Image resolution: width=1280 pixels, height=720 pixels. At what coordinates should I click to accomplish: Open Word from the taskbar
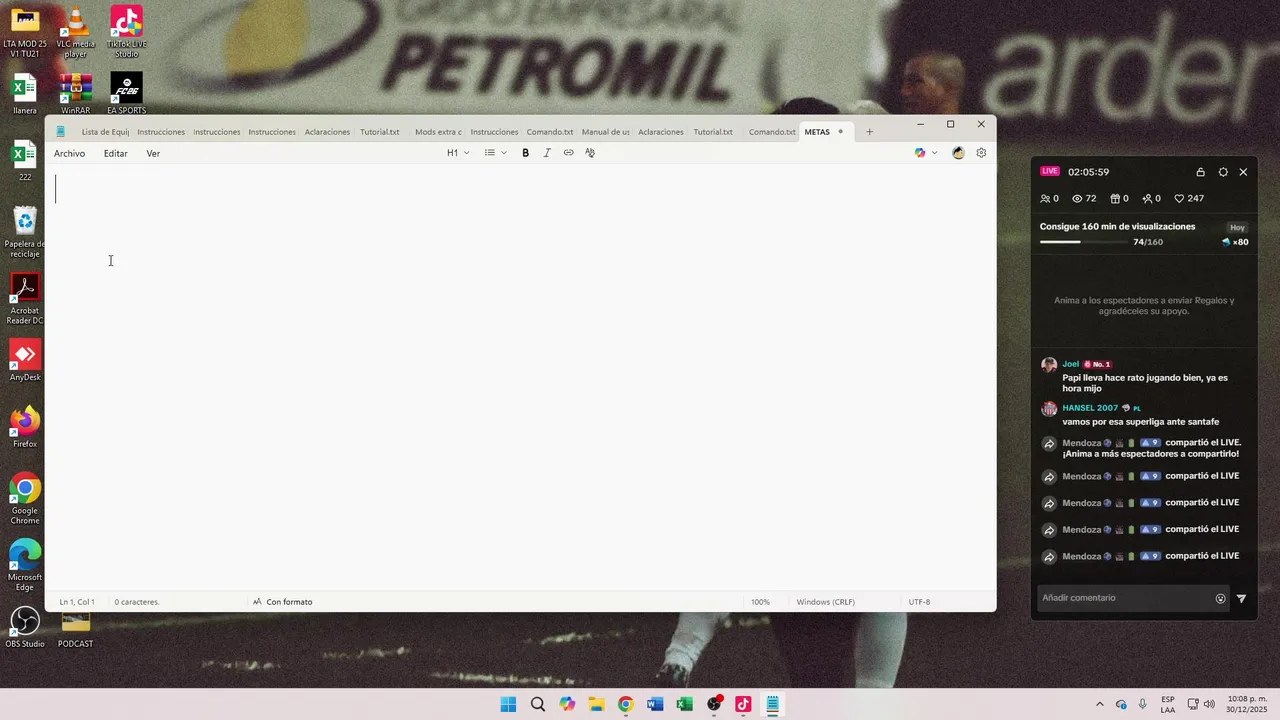pyautogui.click(x=655, y=704)
